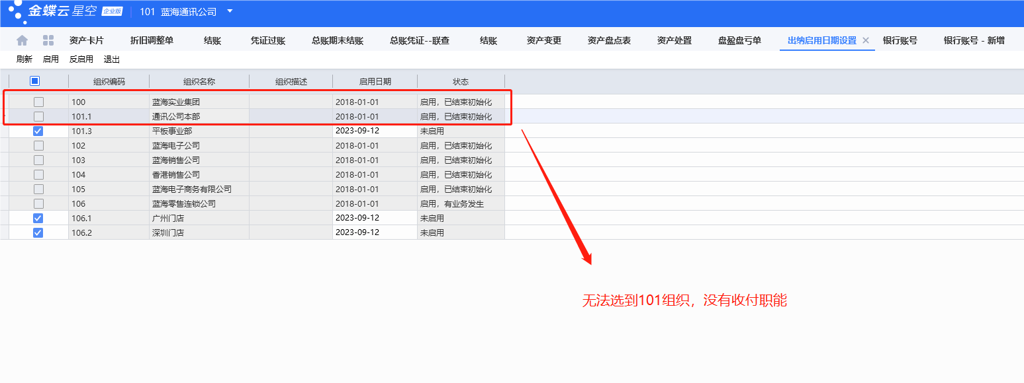
Task: Click the 启用日期 cell of 平板事业部 row
Action: pos(375,131)
